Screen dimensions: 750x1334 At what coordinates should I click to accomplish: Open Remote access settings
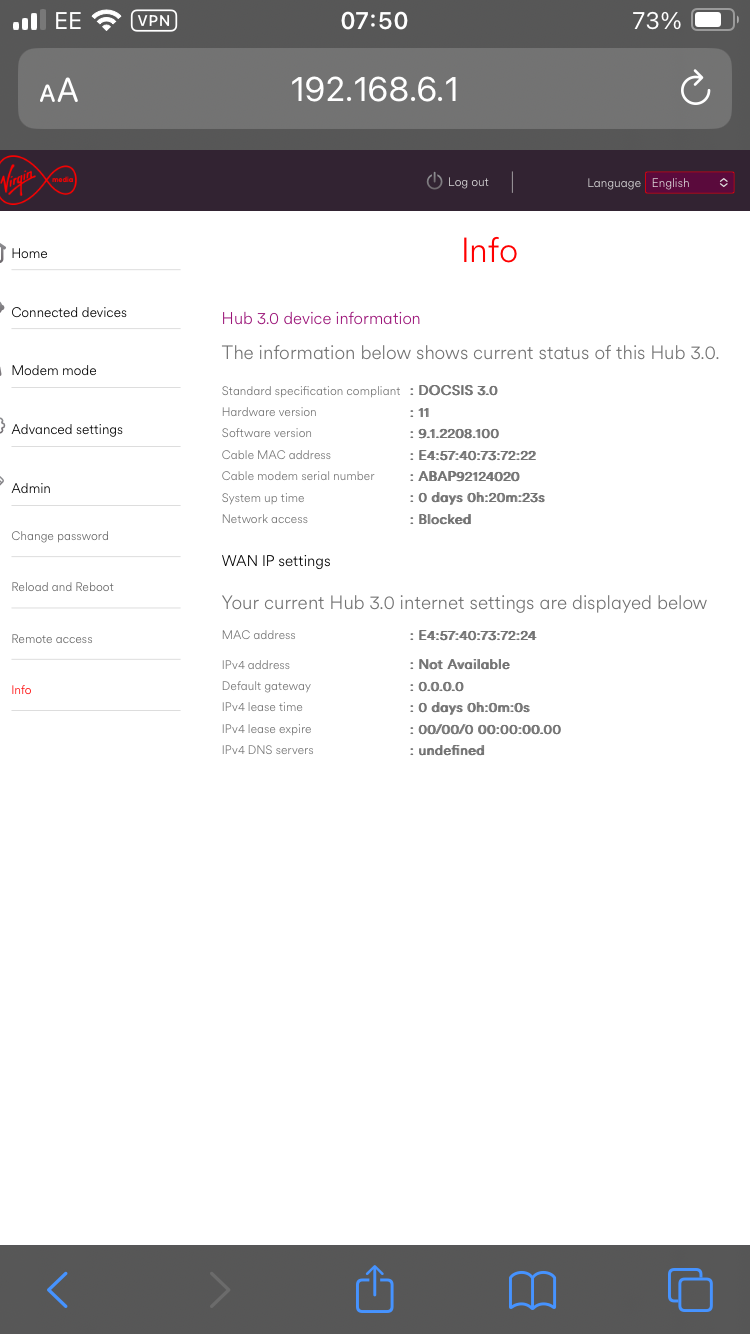point(52,640)
